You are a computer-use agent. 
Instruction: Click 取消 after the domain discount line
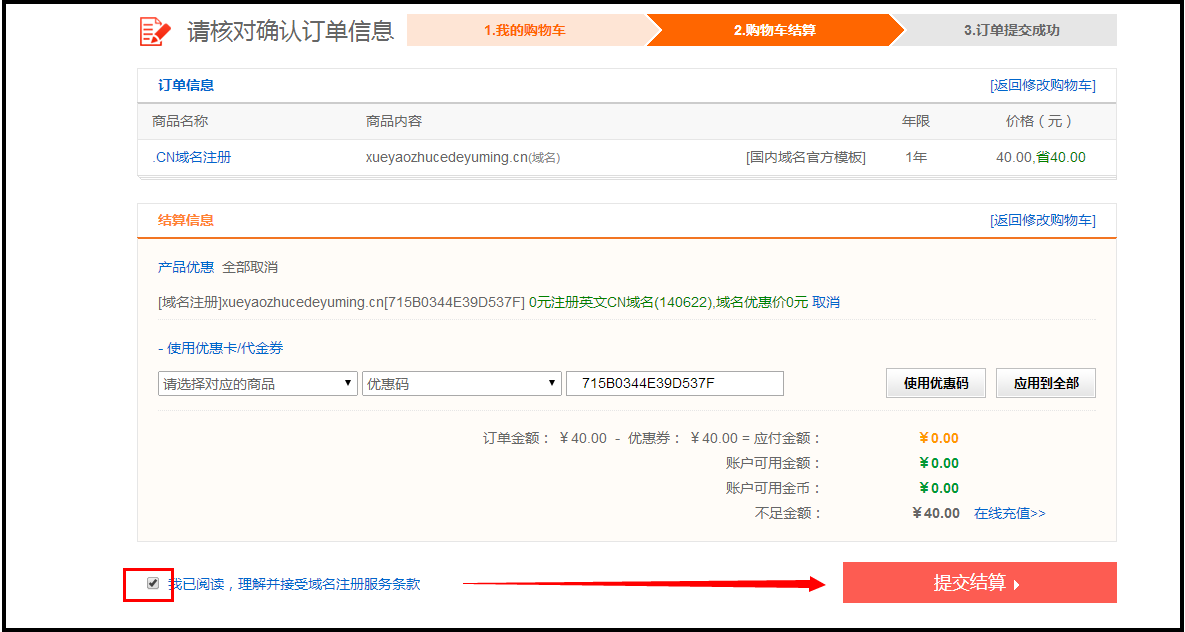point(826,302)
